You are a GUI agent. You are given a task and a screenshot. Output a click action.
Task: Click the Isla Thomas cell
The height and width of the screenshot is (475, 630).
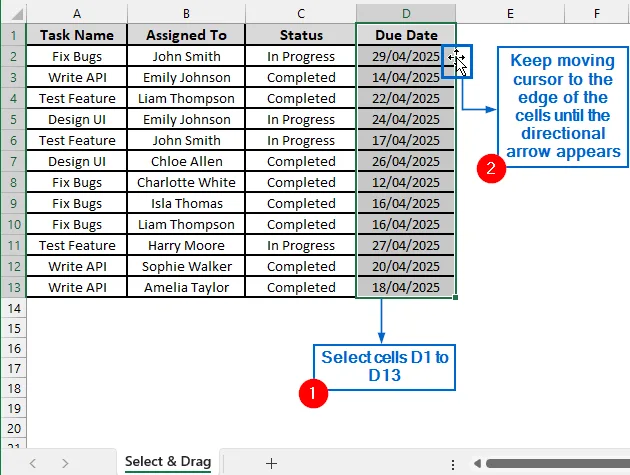pos(186,203)
